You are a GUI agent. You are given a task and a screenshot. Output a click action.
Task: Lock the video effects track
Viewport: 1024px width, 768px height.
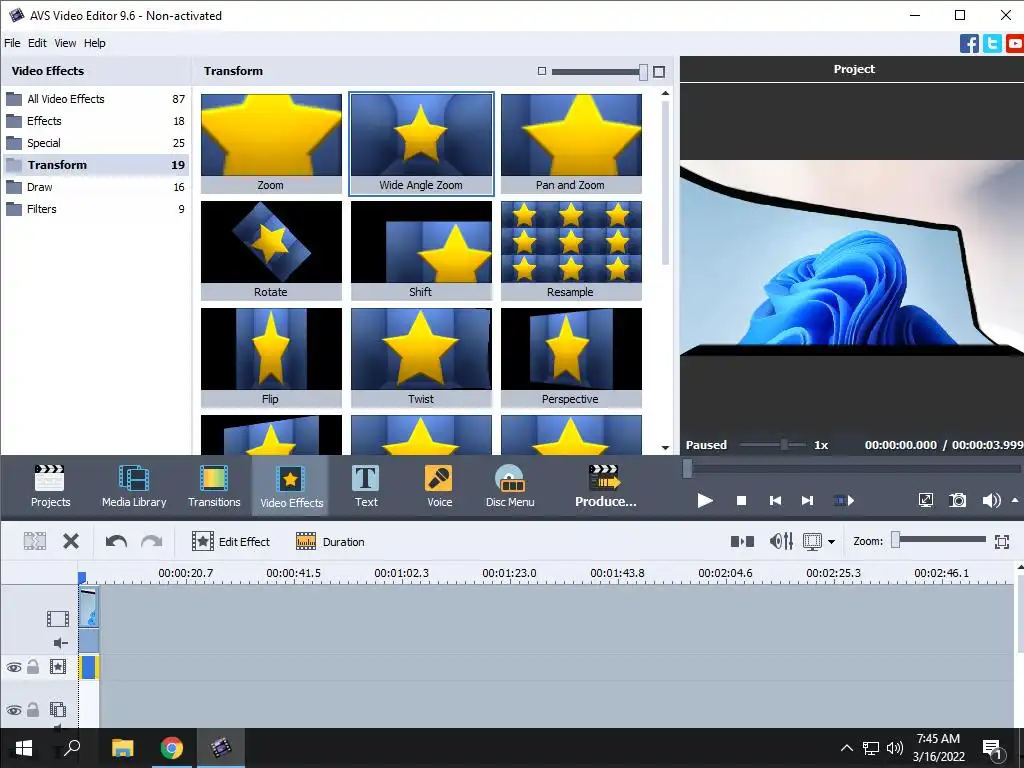(x=33, y=666)
